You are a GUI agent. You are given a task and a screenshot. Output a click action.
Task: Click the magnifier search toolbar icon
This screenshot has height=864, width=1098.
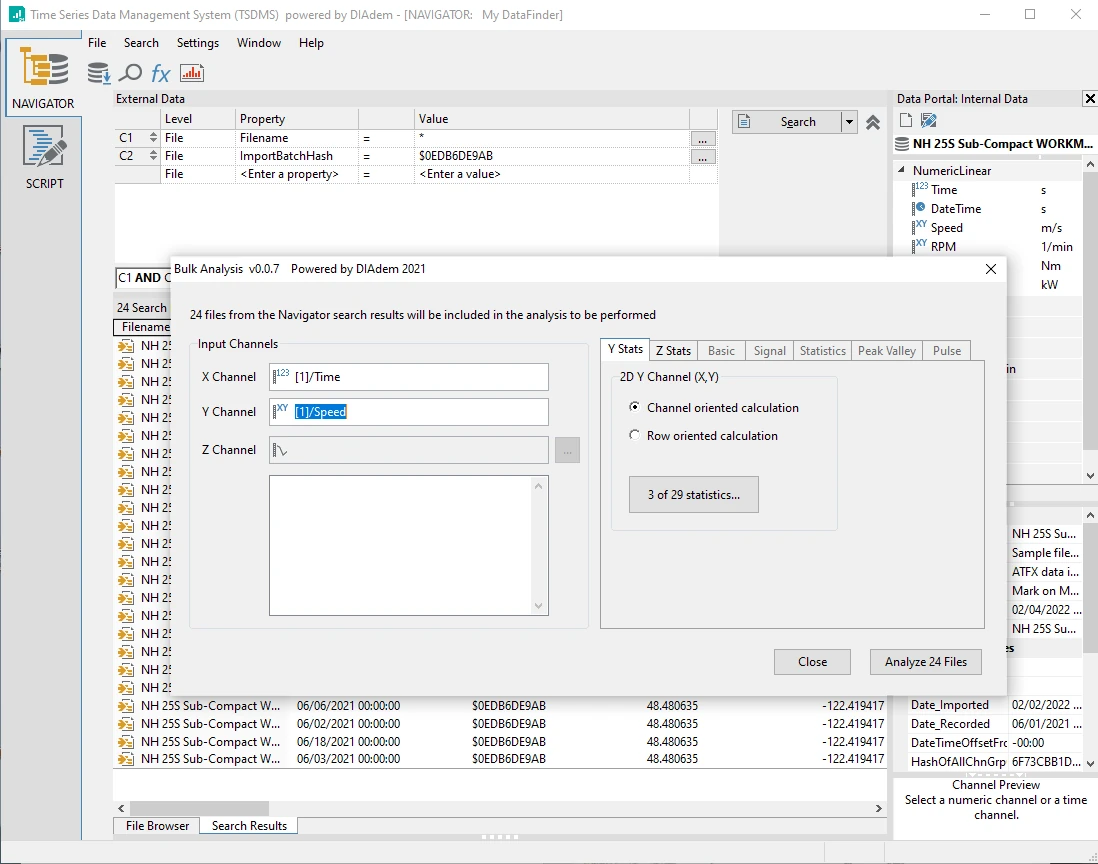(130, 73)
